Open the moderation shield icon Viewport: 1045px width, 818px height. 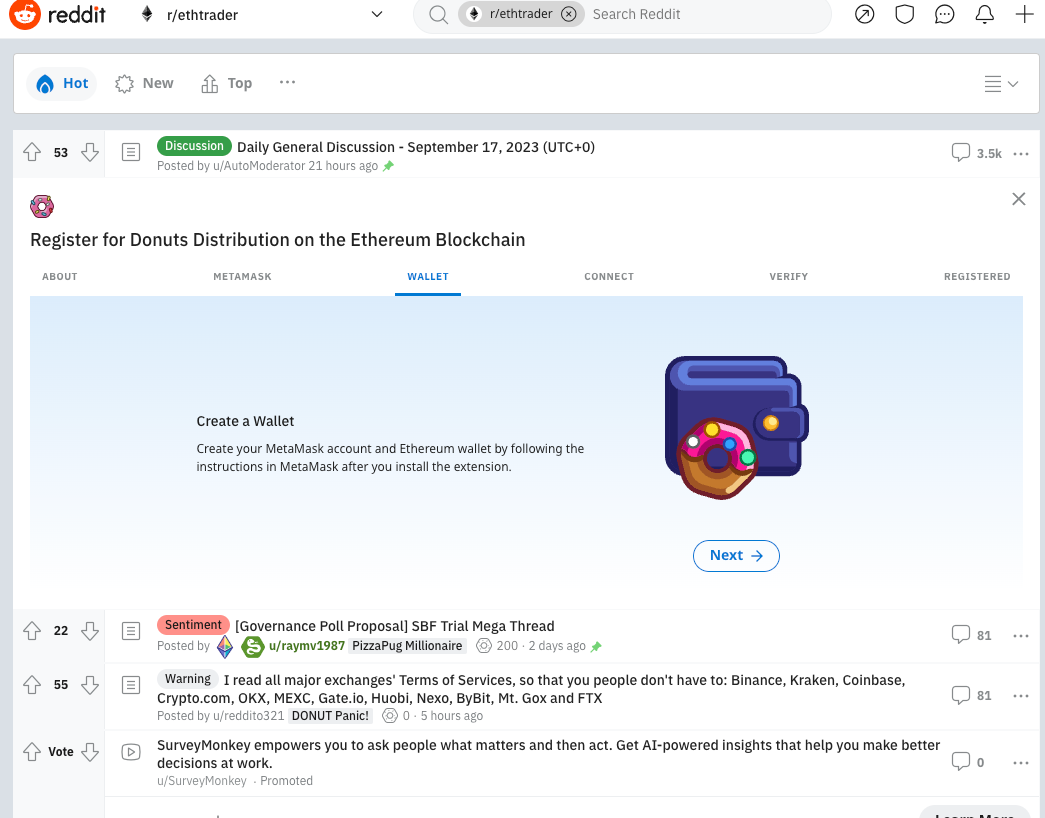click(x=904, y=14)
